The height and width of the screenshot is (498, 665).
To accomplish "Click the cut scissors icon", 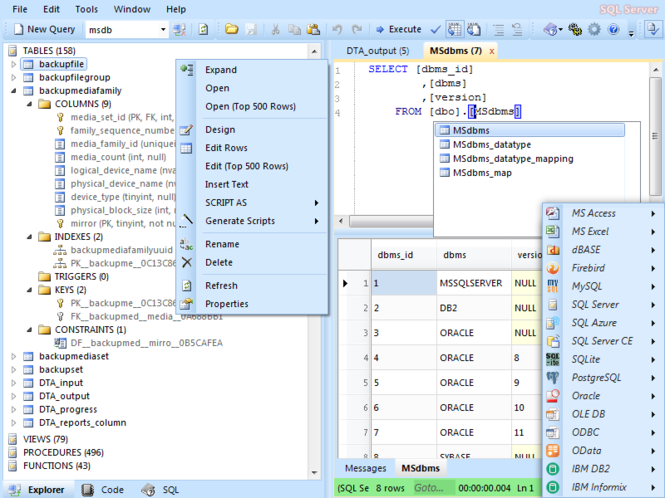I will click(x=275, y=29).
